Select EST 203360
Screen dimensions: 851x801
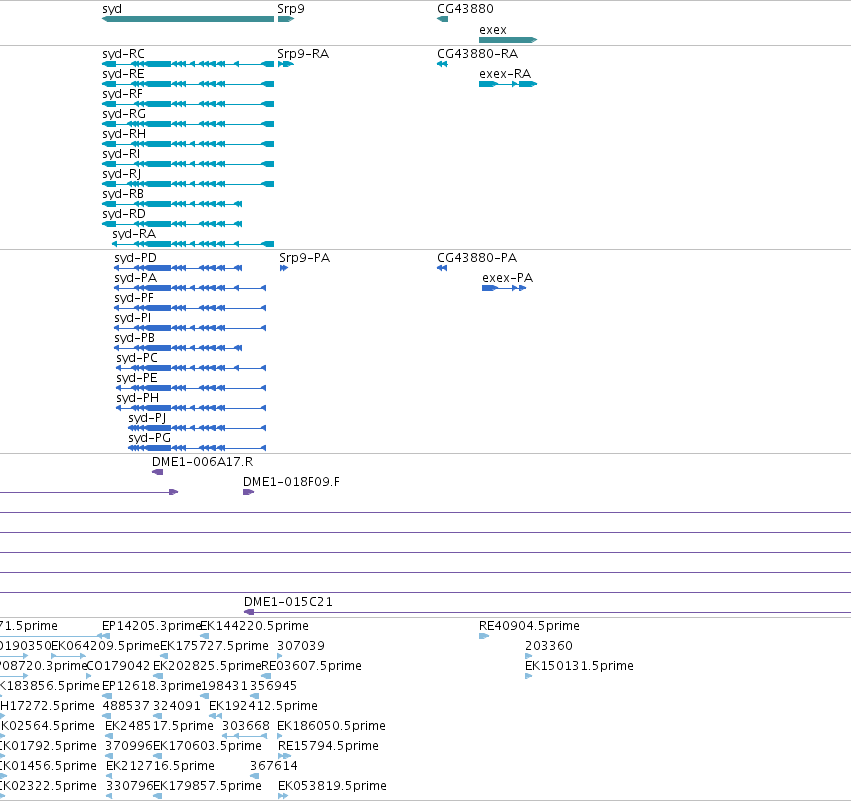tap(529, 656)
